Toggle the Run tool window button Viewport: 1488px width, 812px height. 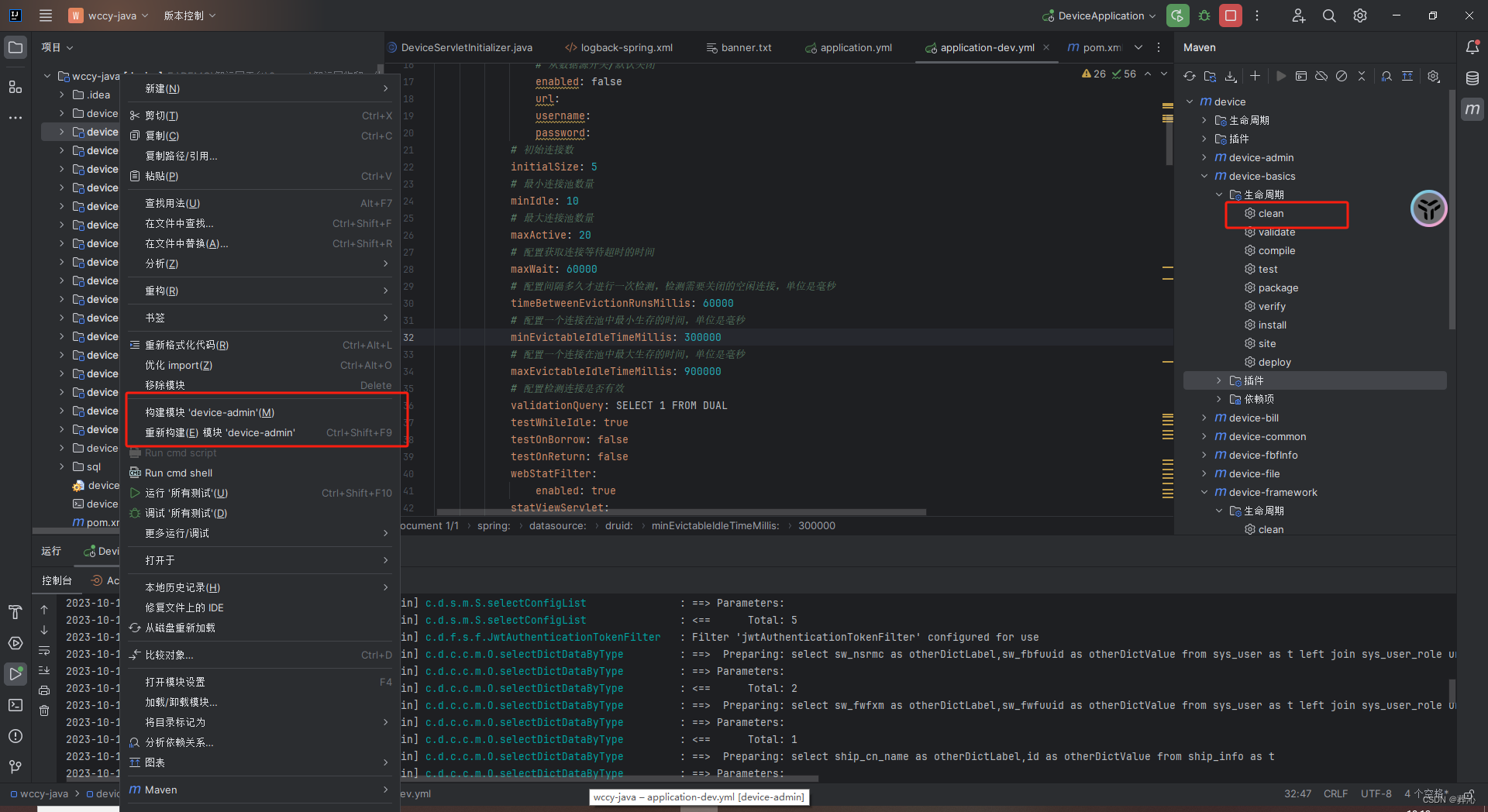[15, 674]
